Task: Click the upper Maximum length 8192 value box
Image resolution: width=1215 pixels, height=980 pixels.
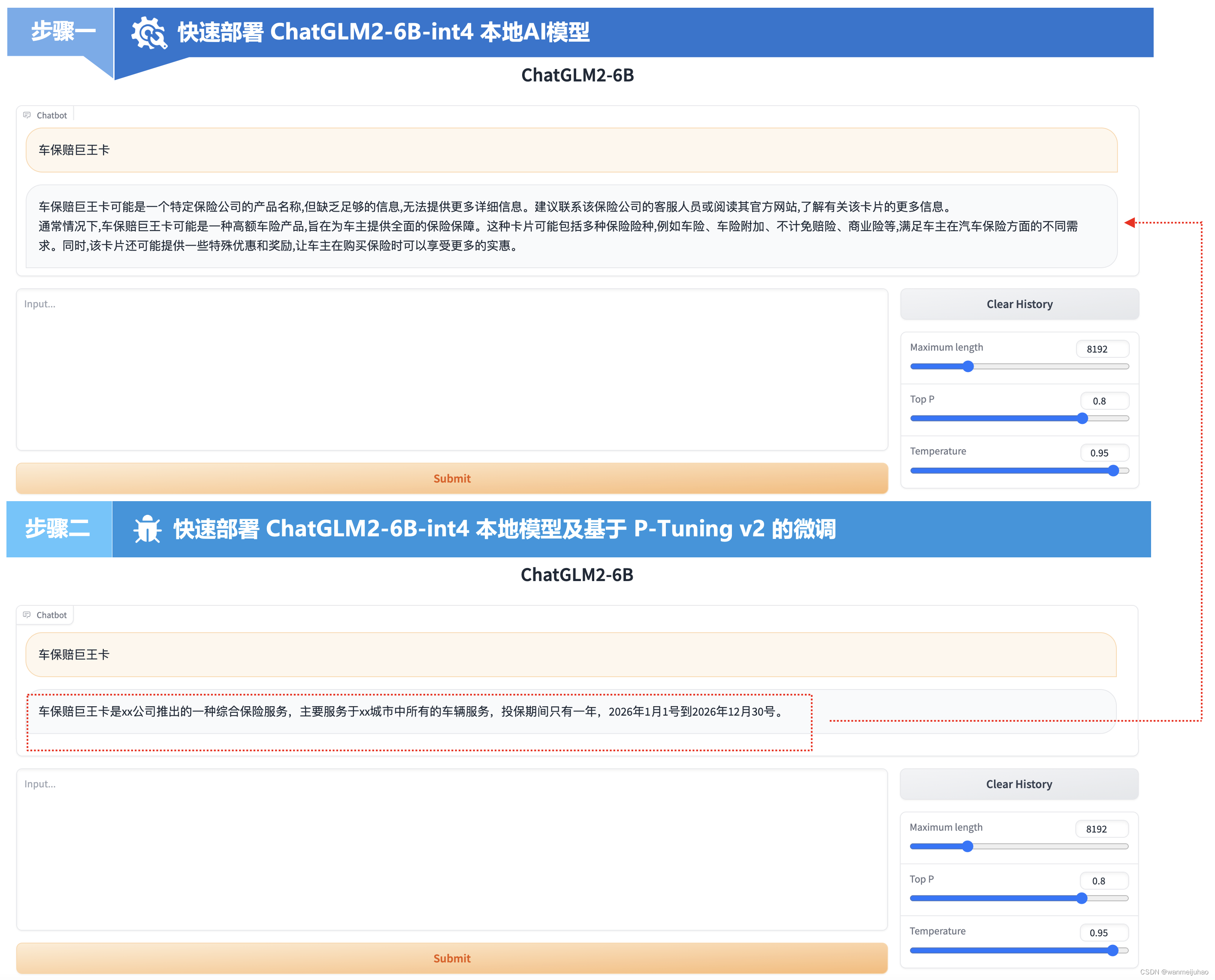Action: [x=1102, y=349]
